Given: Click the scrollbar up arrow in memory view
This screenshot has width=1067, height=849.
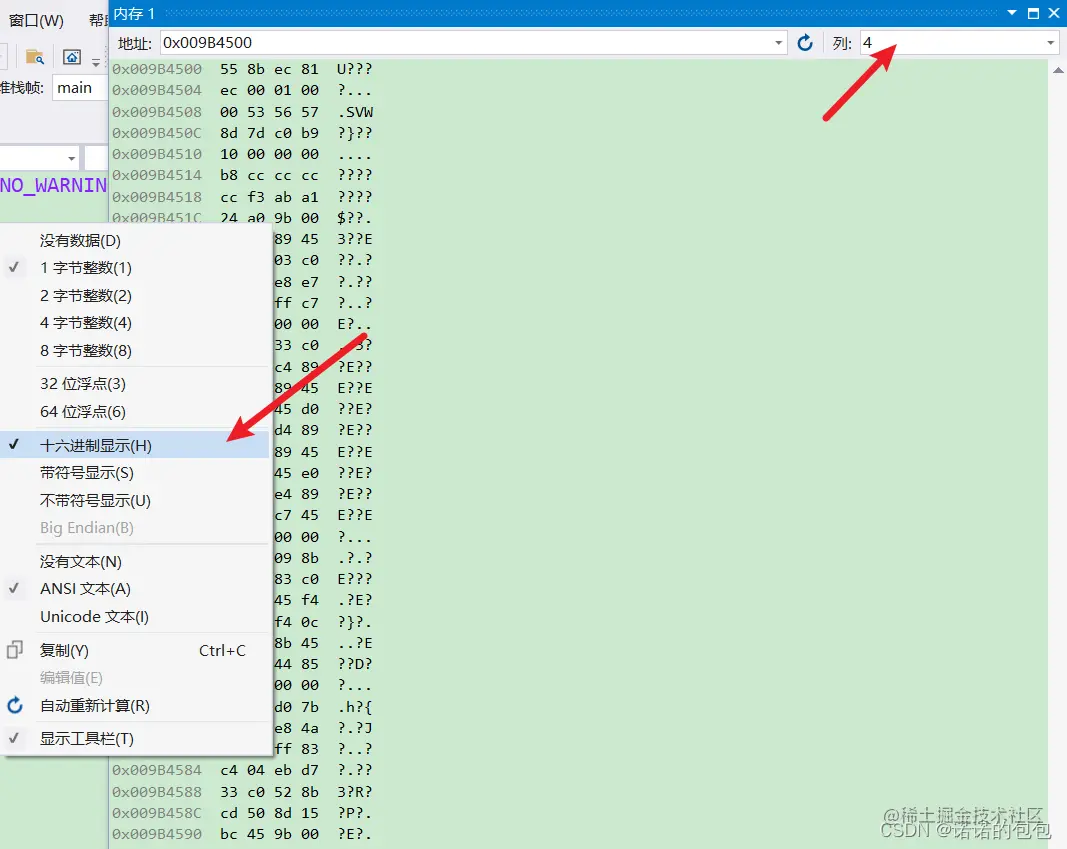Looking at the screenshot, I should pos(1058,69).
